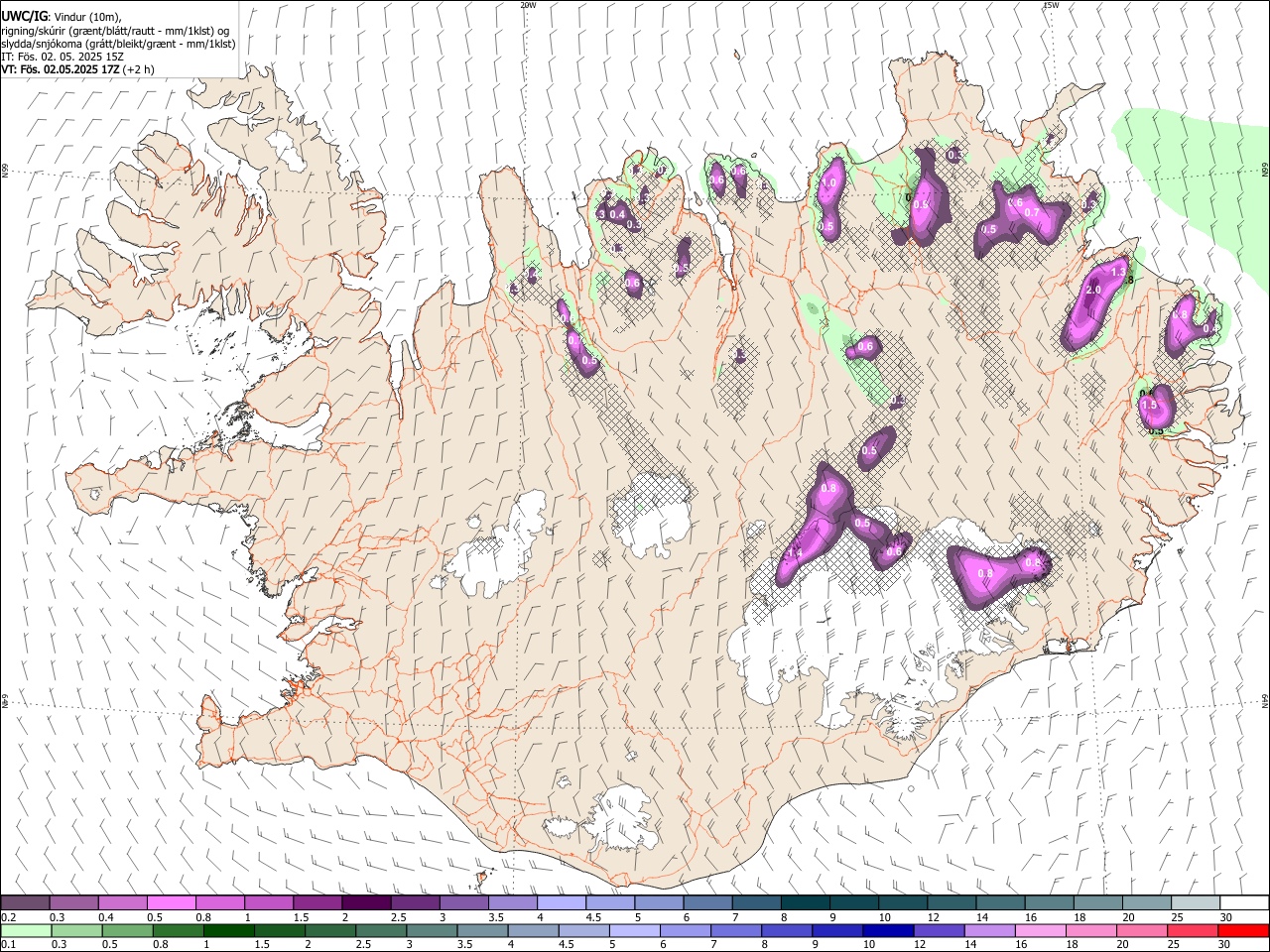Click the '2.0' precipitation value on the map
This screenshot has height=952, width=1270.
[1094, 290]
